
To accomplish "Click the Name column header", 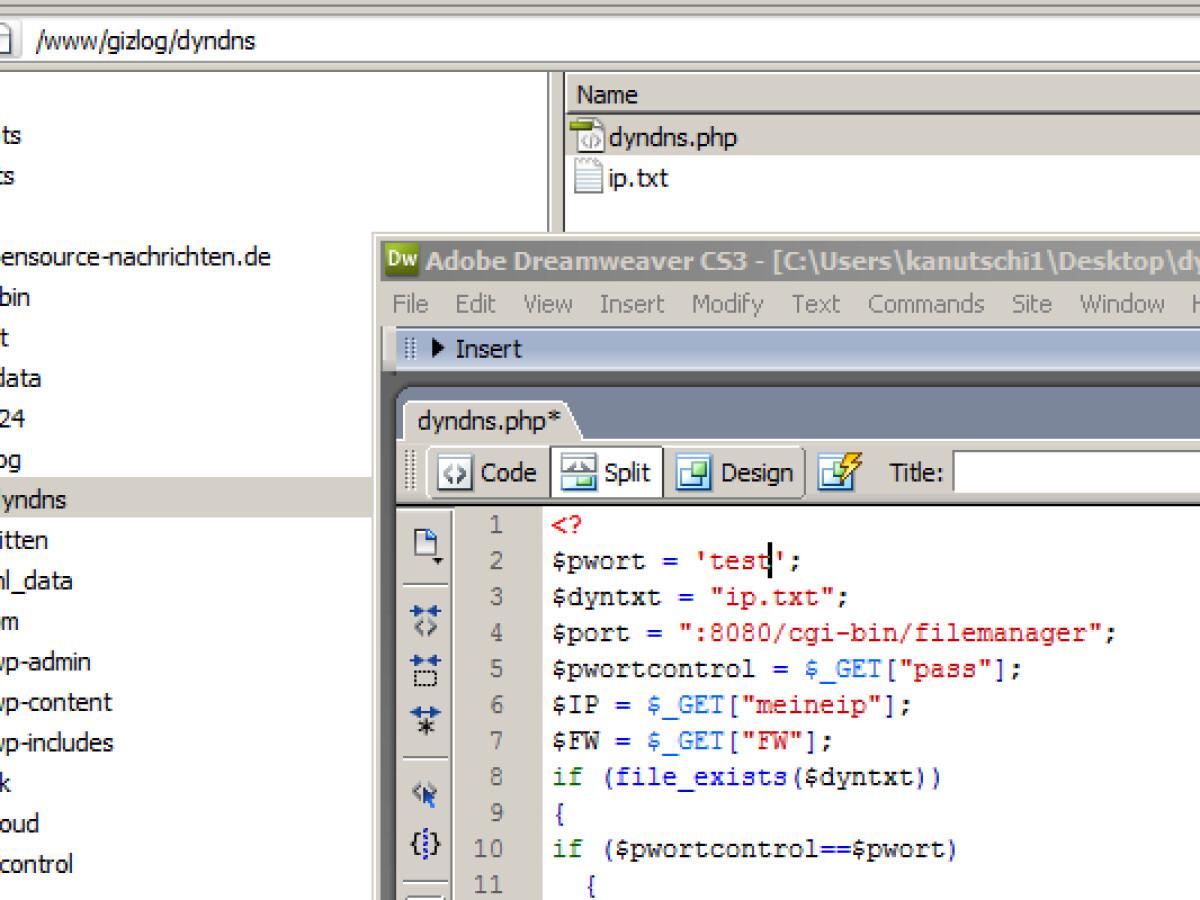I will point(607,95).
